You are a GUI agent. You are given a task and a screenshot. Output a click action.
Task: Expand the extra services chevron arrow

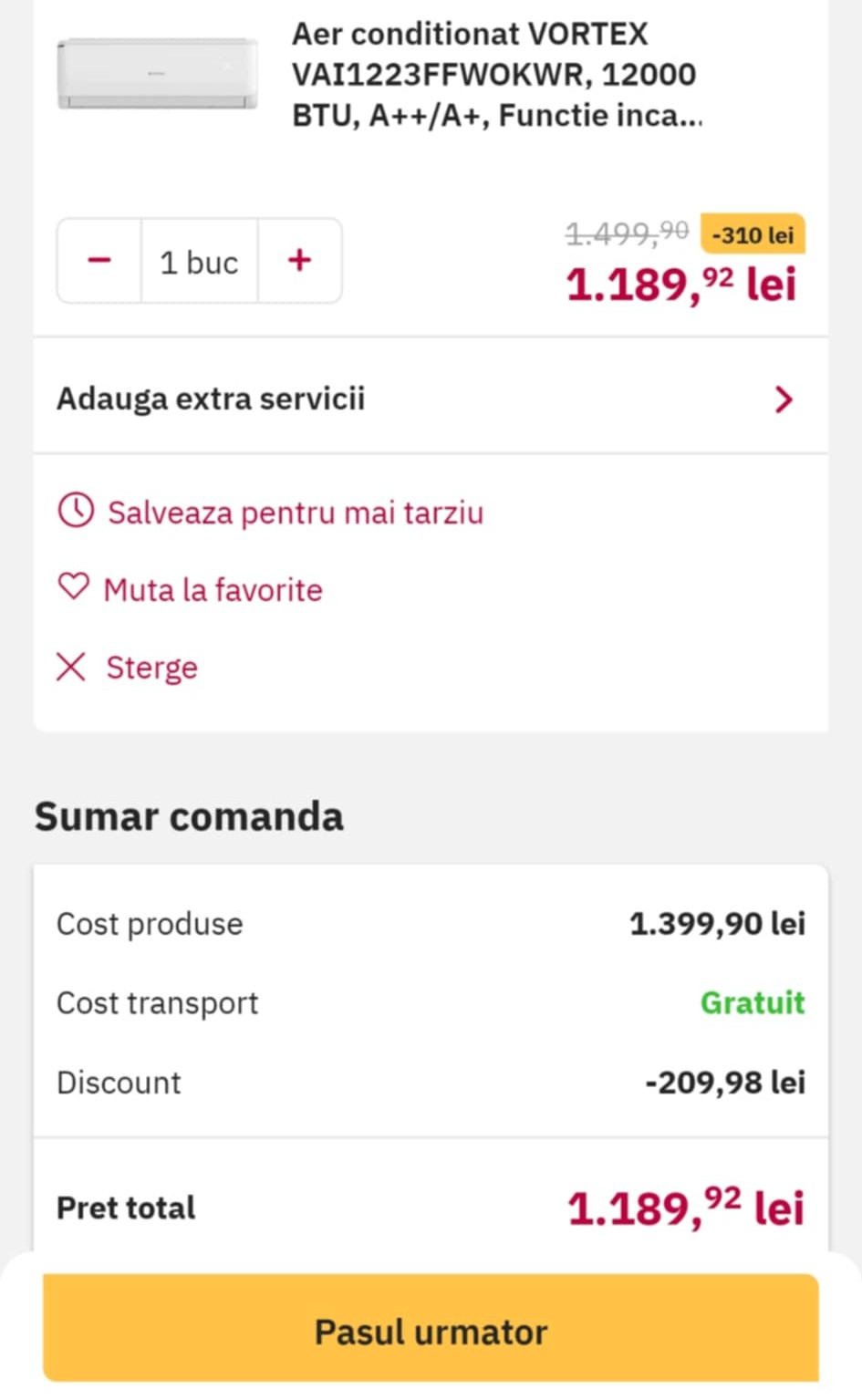[x=783, y=399]
